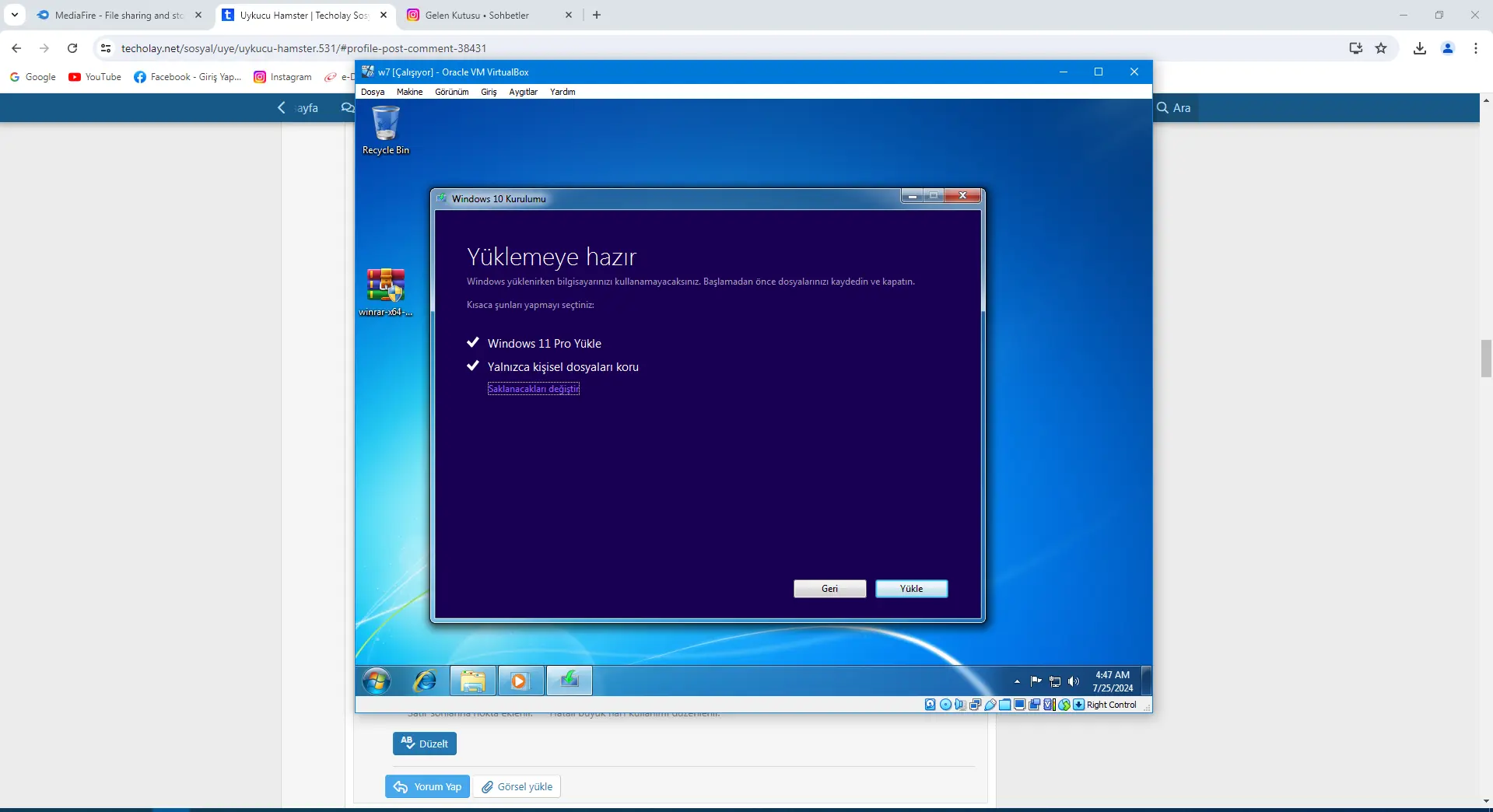Open the Aygıtlar menu in VirtualBox
Screen dimensions: 1493x812
(x=524, y=92)
